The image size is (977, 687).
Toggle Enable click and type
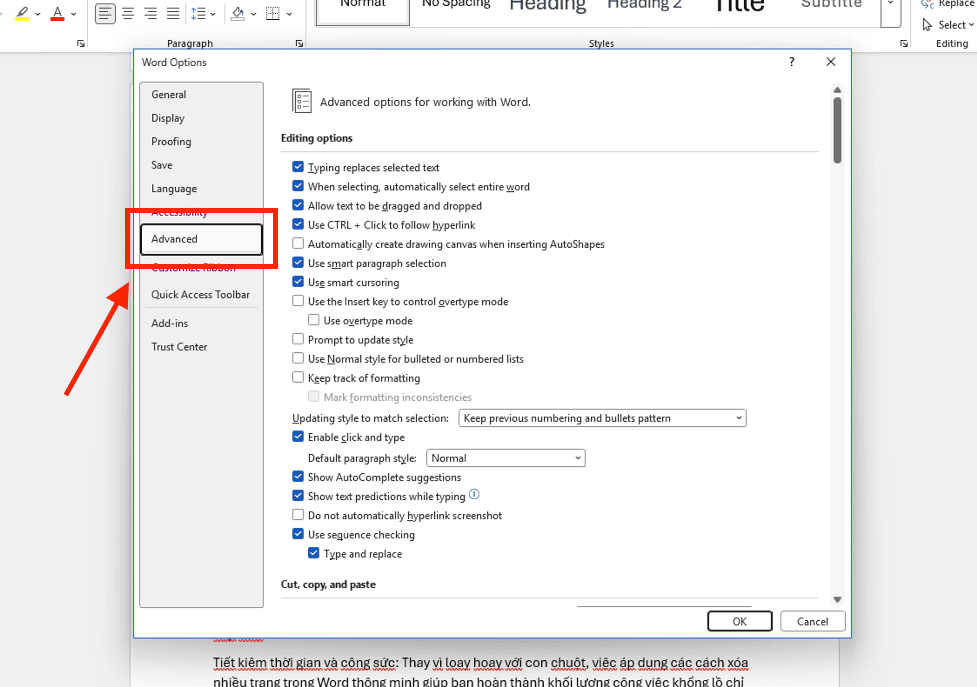[x=298, y=437]
